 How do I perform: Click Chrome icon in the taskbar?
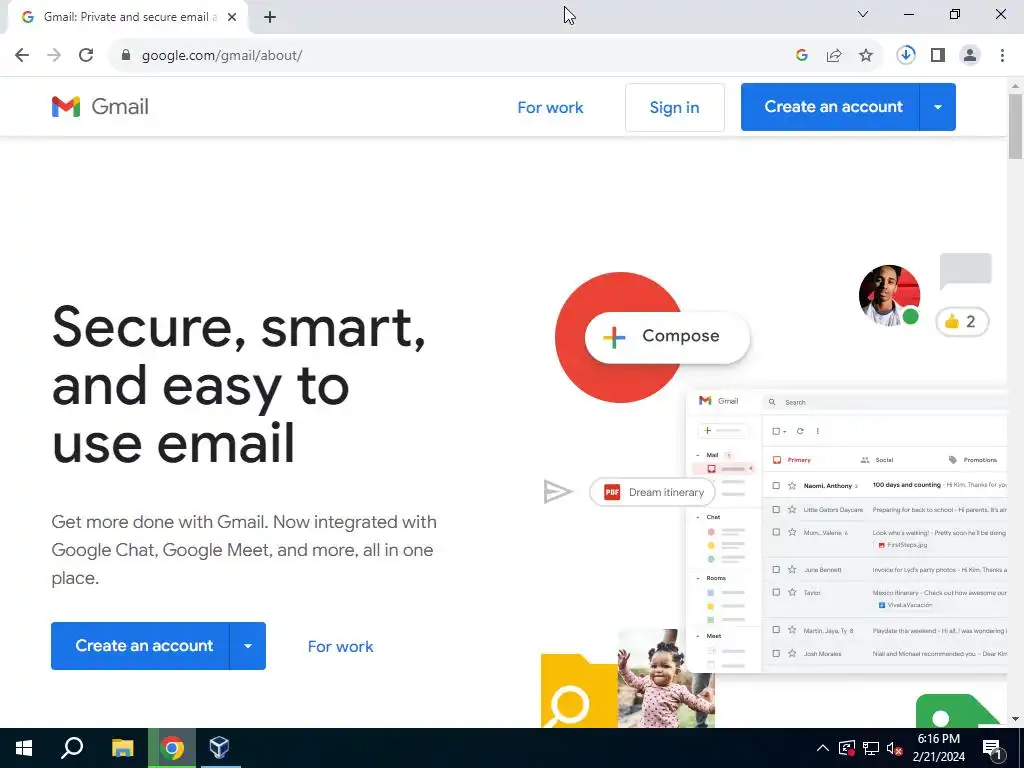click(x=172, y=748)
